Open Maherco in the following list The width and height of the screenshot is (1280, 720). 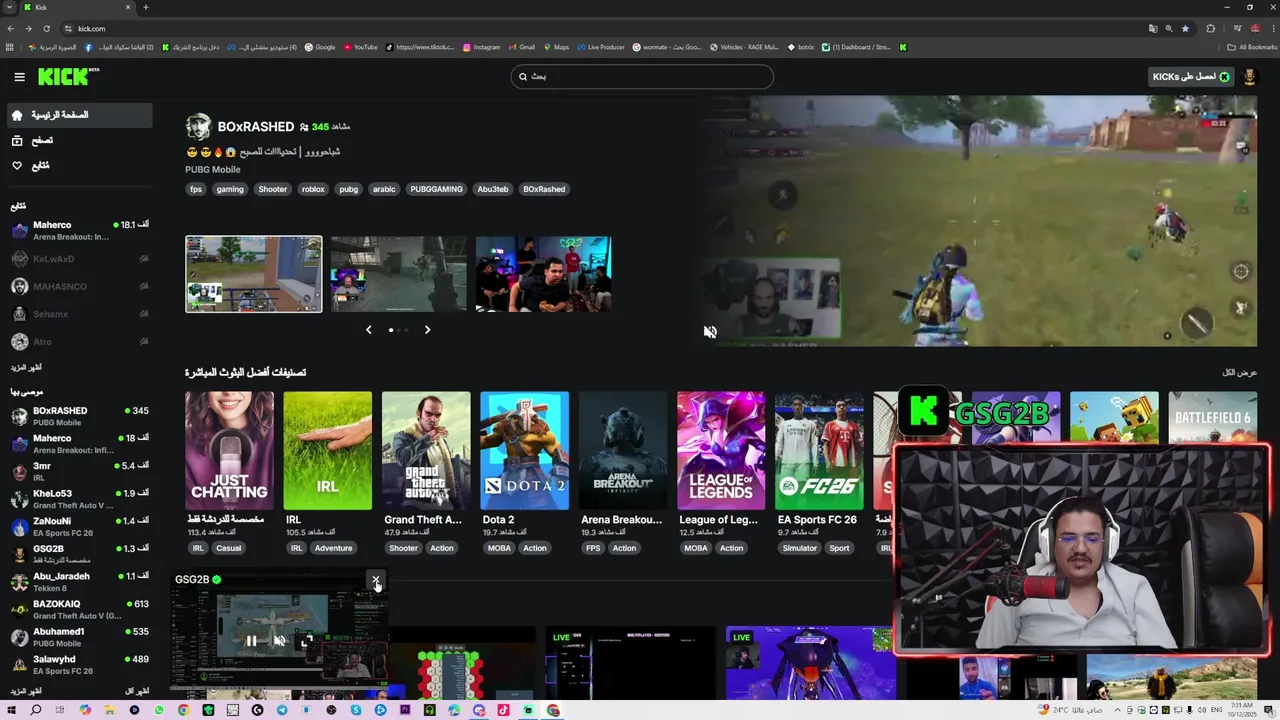coord(79,231)
